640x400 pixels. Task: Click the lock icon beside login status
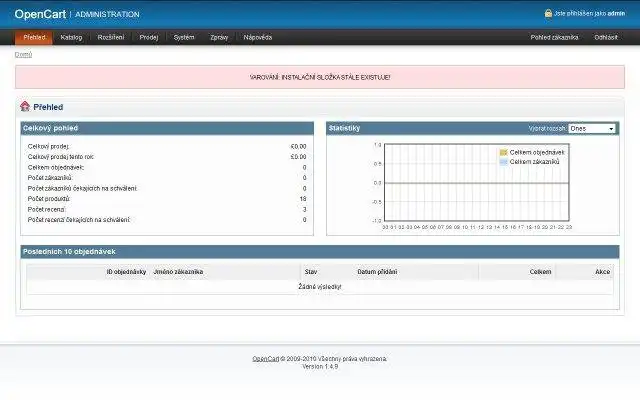(x=548, y=13)
